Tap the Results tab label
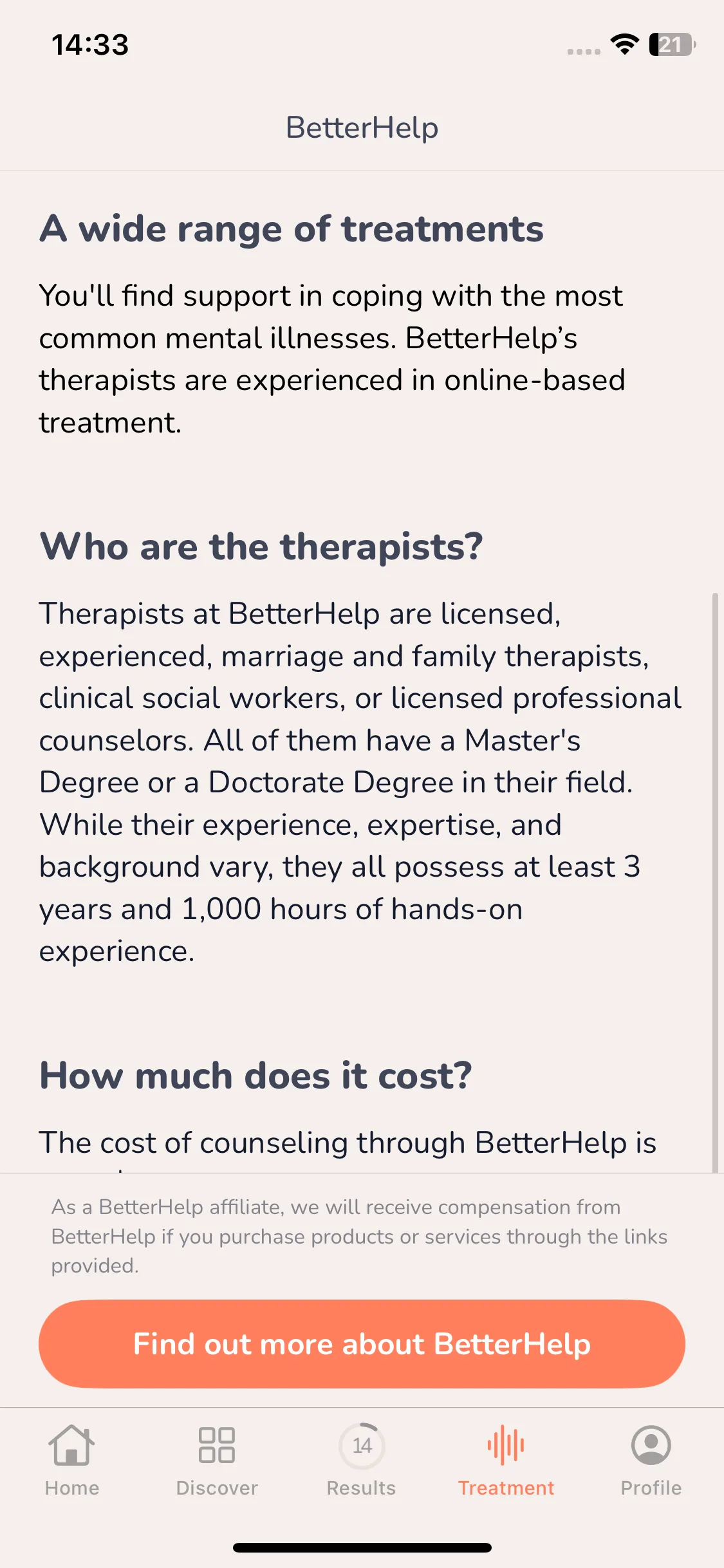The image size is (724, 1568). [361, 1488]
